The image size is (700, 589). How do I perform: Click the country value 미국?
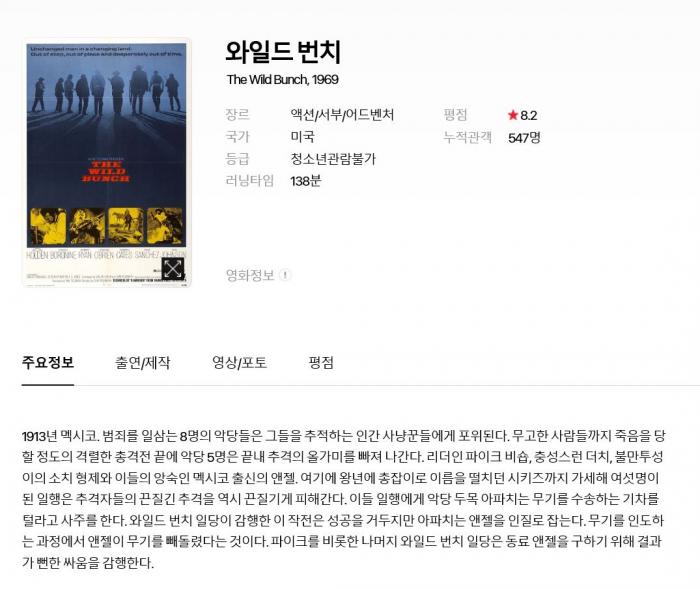click(303, 137)
